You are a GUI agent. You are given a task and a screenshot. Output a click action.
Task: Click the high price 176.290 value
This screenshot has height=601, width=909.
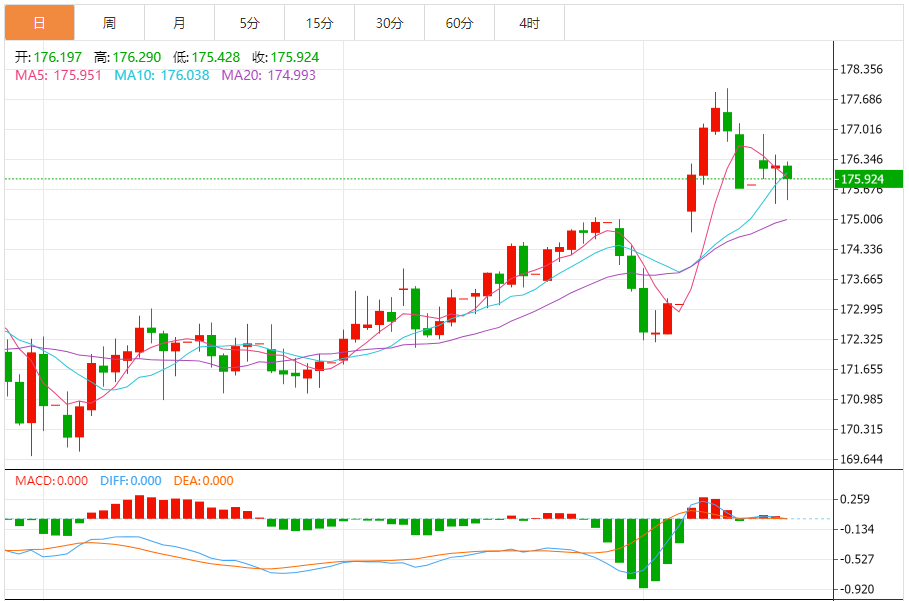(137, 57)
